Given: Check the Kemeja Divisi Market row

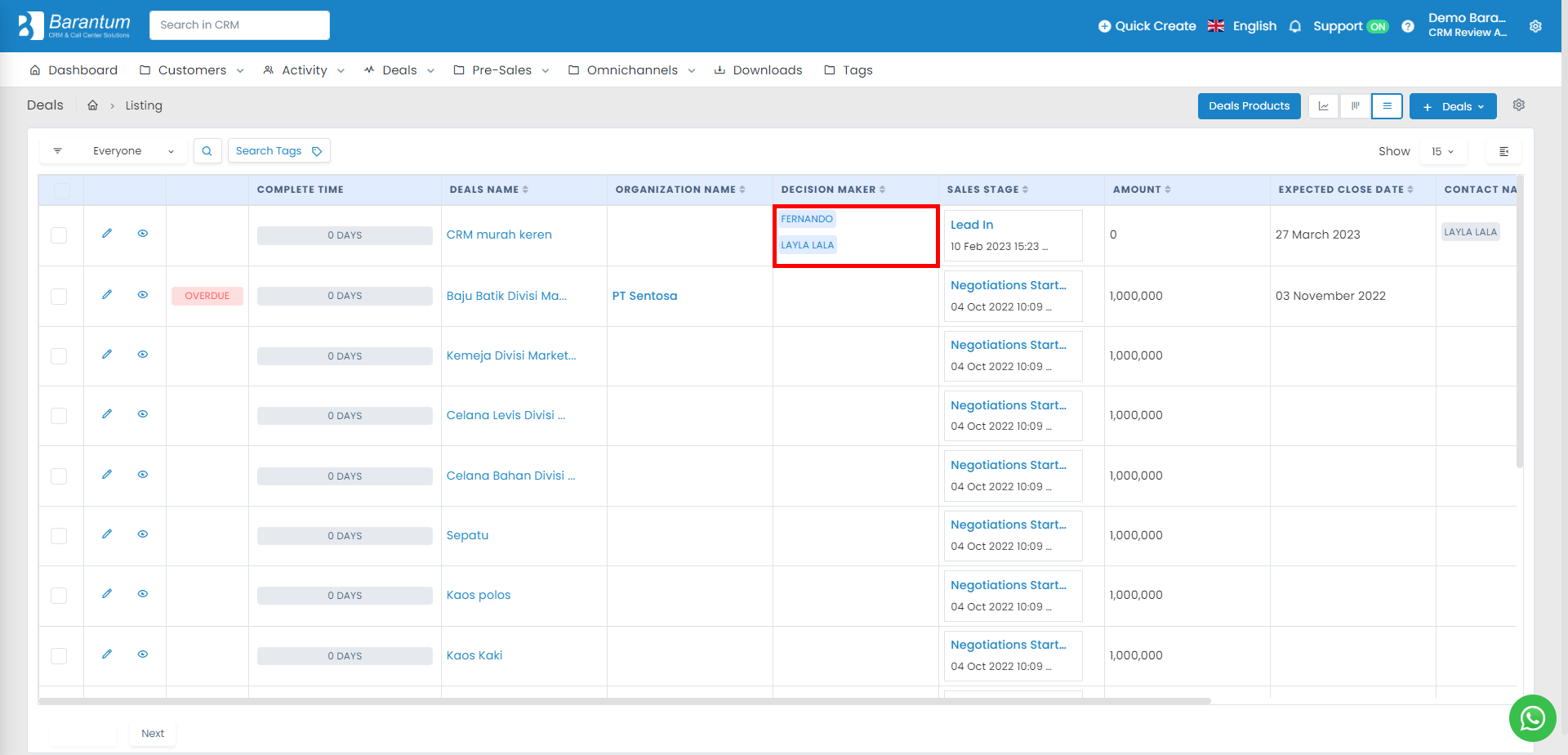Looking at the screenshot, I should click(59, 356).
